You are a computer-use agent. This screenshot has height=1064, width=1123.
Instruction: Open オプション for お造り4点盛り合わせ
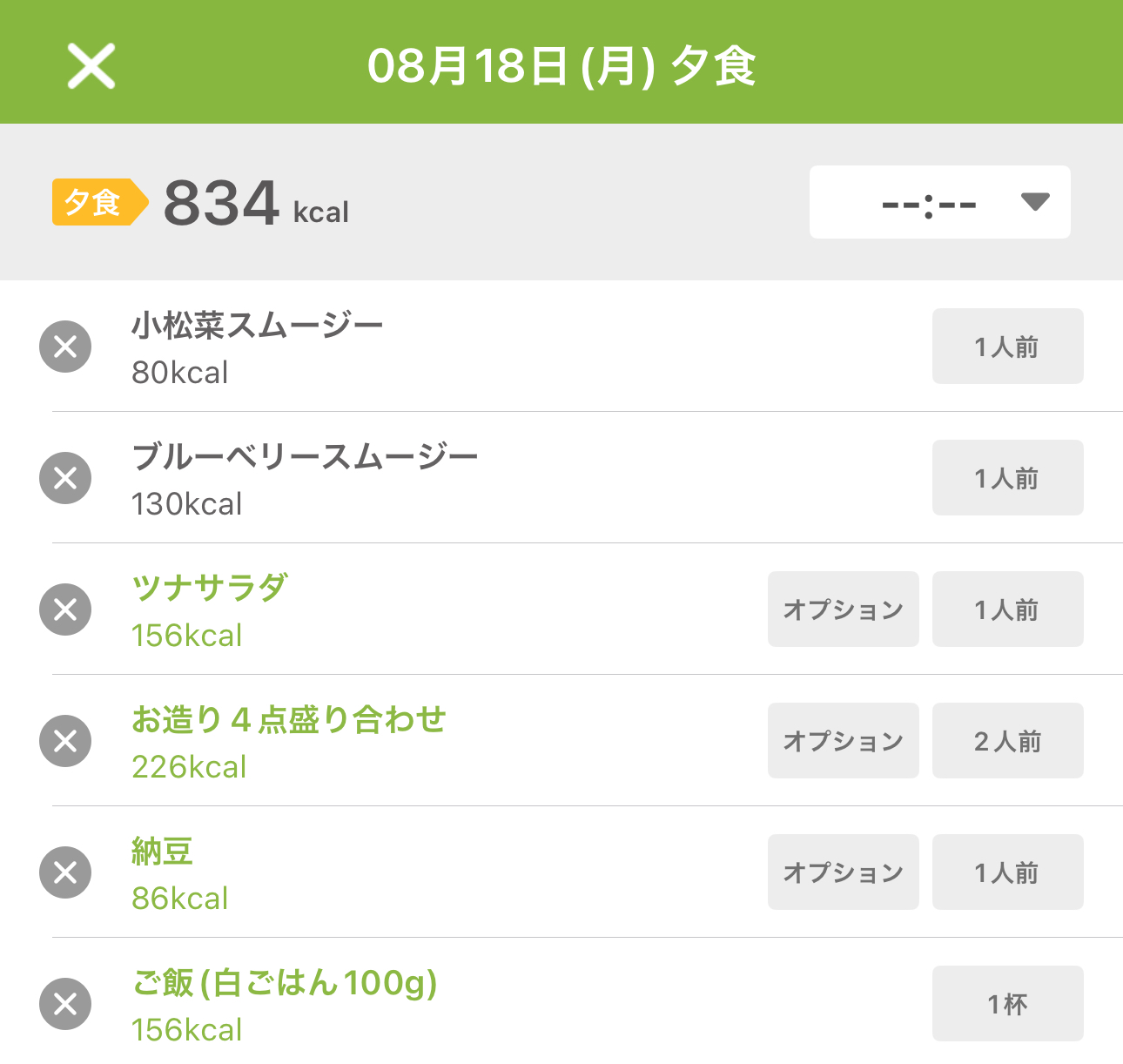(x=843, y=741)
